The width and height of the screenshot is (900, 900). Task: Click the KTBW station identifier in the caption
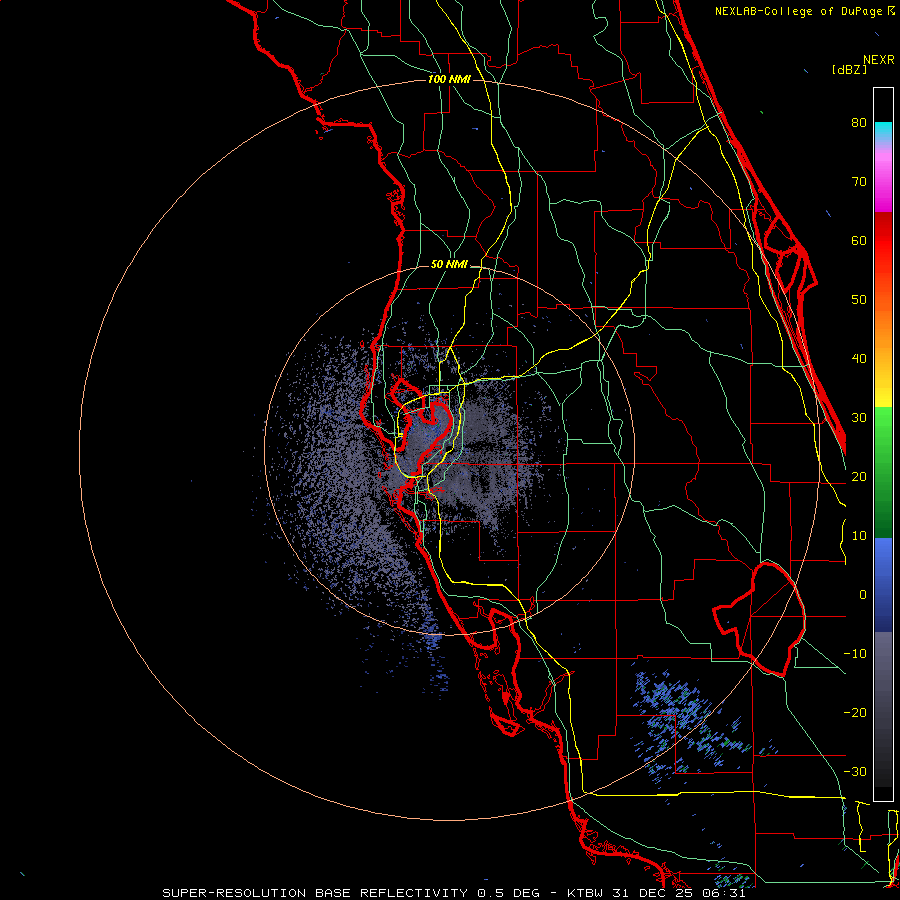click(x=587, y=893)
